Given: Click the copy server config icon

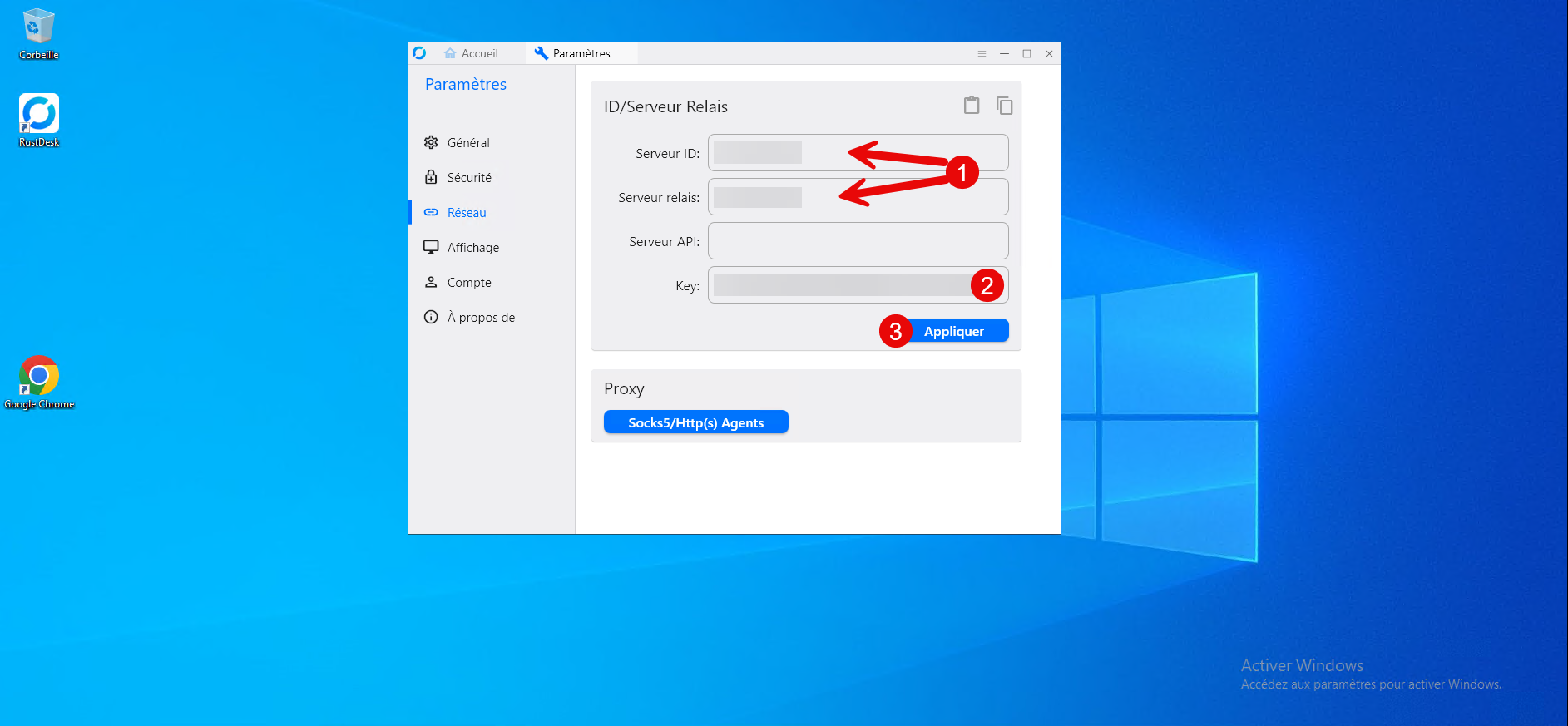Looking at the screenshot, I should pos(1004,106).
